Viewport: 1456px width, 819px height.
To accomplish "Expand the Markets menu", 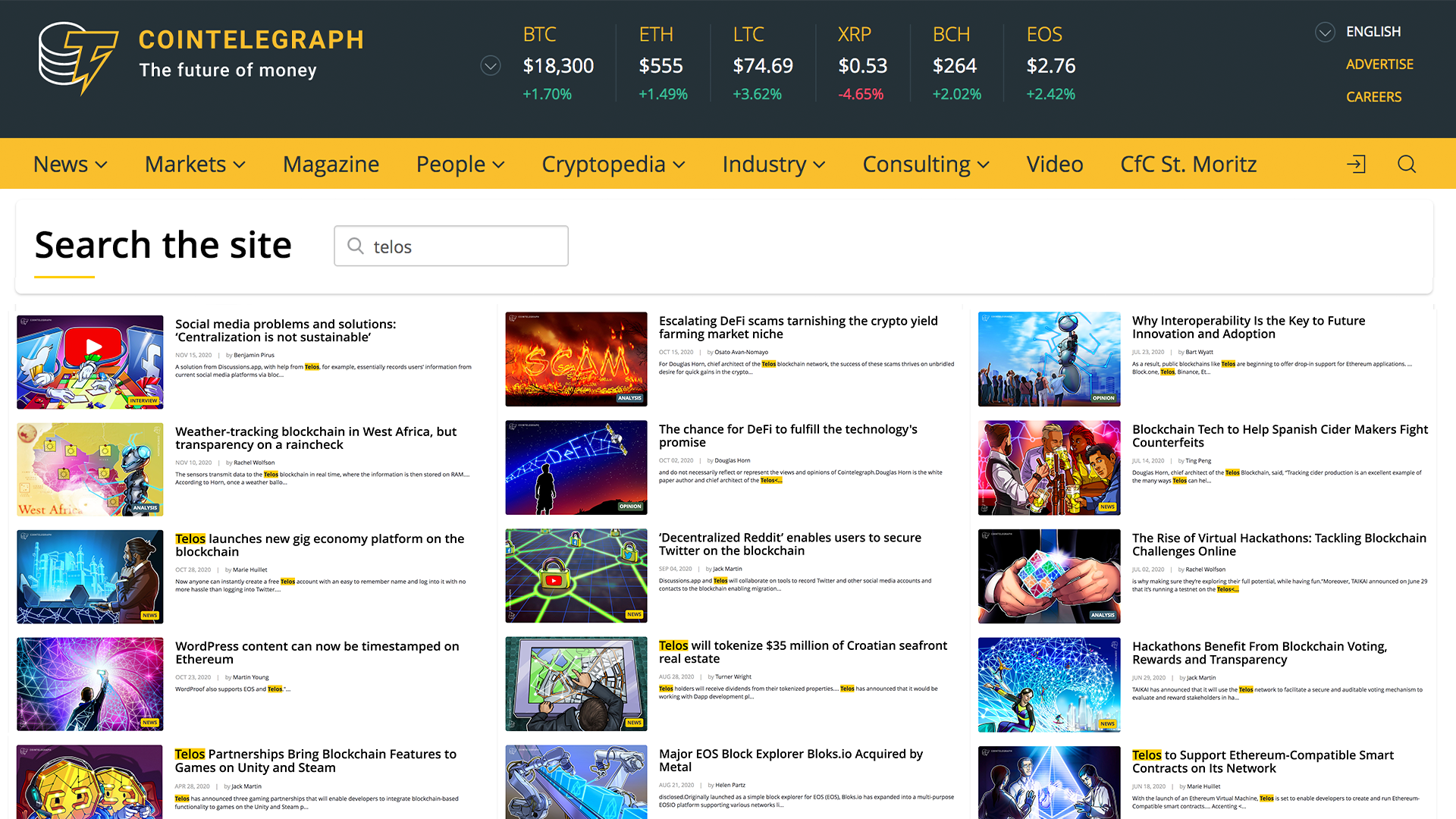I will pyautogui.click(x=196, y=165).
